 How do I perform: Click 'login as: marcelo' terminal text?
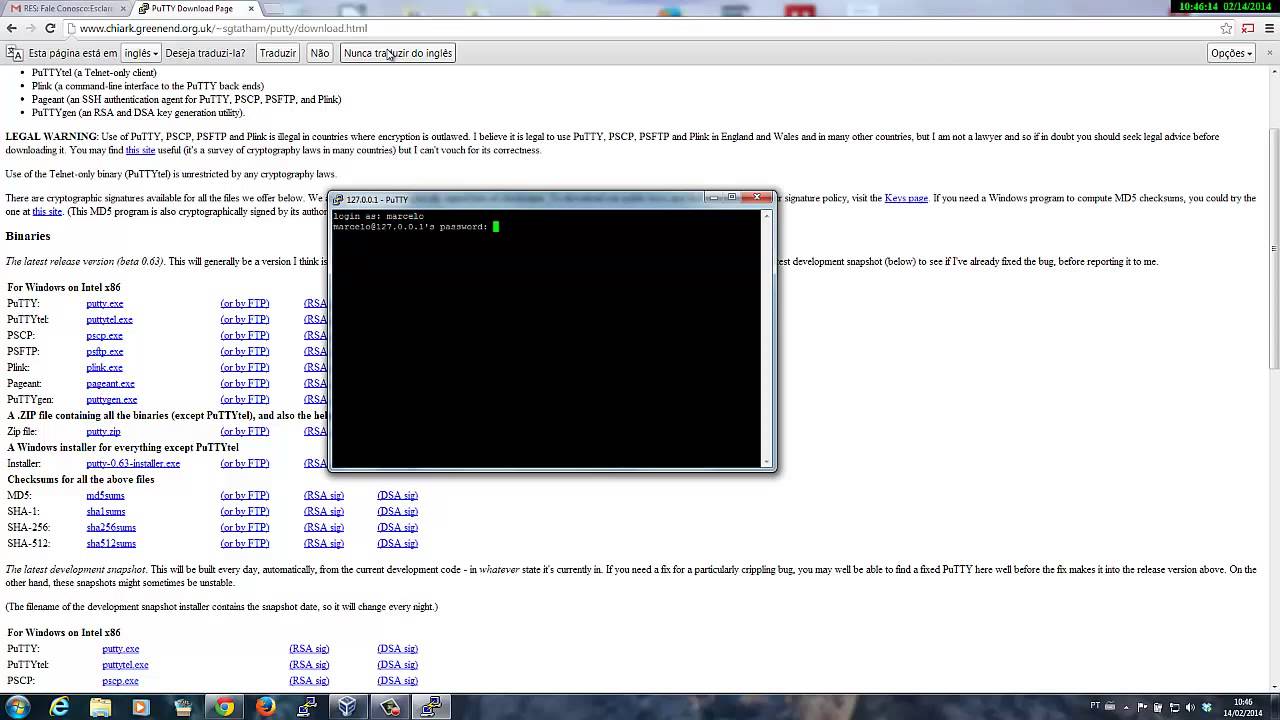pyautogui.click(x=378, y=216)
